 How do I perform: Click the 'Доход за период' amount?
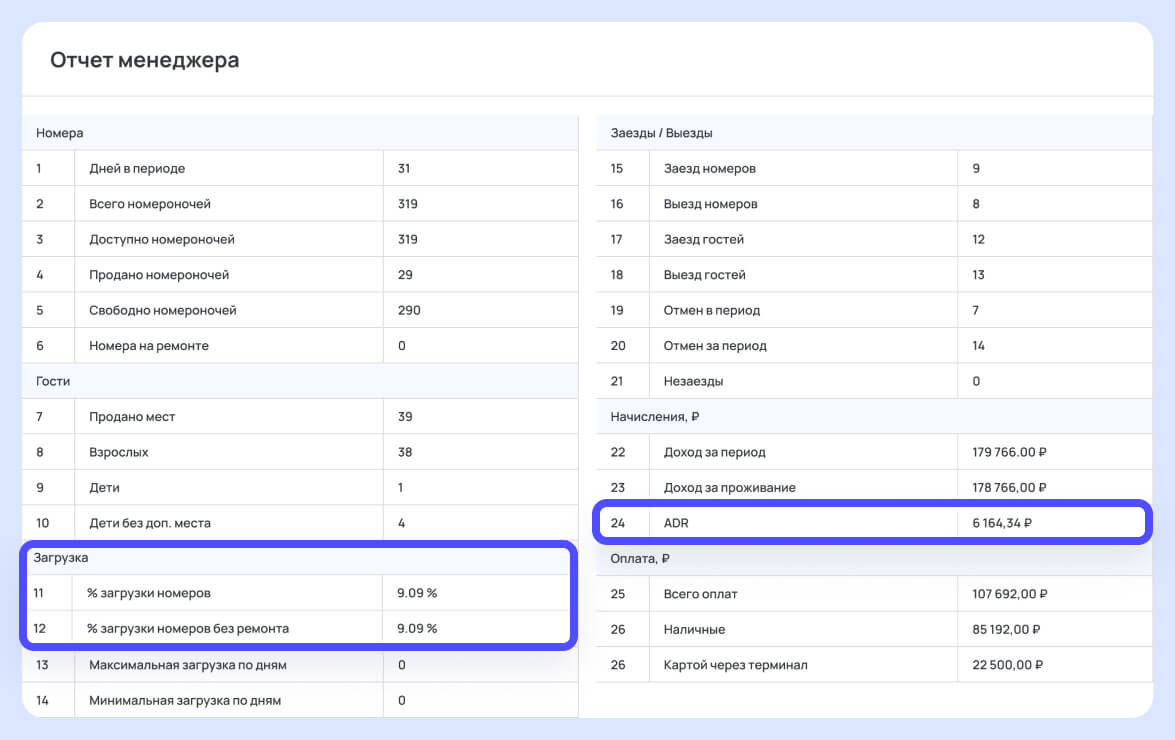1009,452
